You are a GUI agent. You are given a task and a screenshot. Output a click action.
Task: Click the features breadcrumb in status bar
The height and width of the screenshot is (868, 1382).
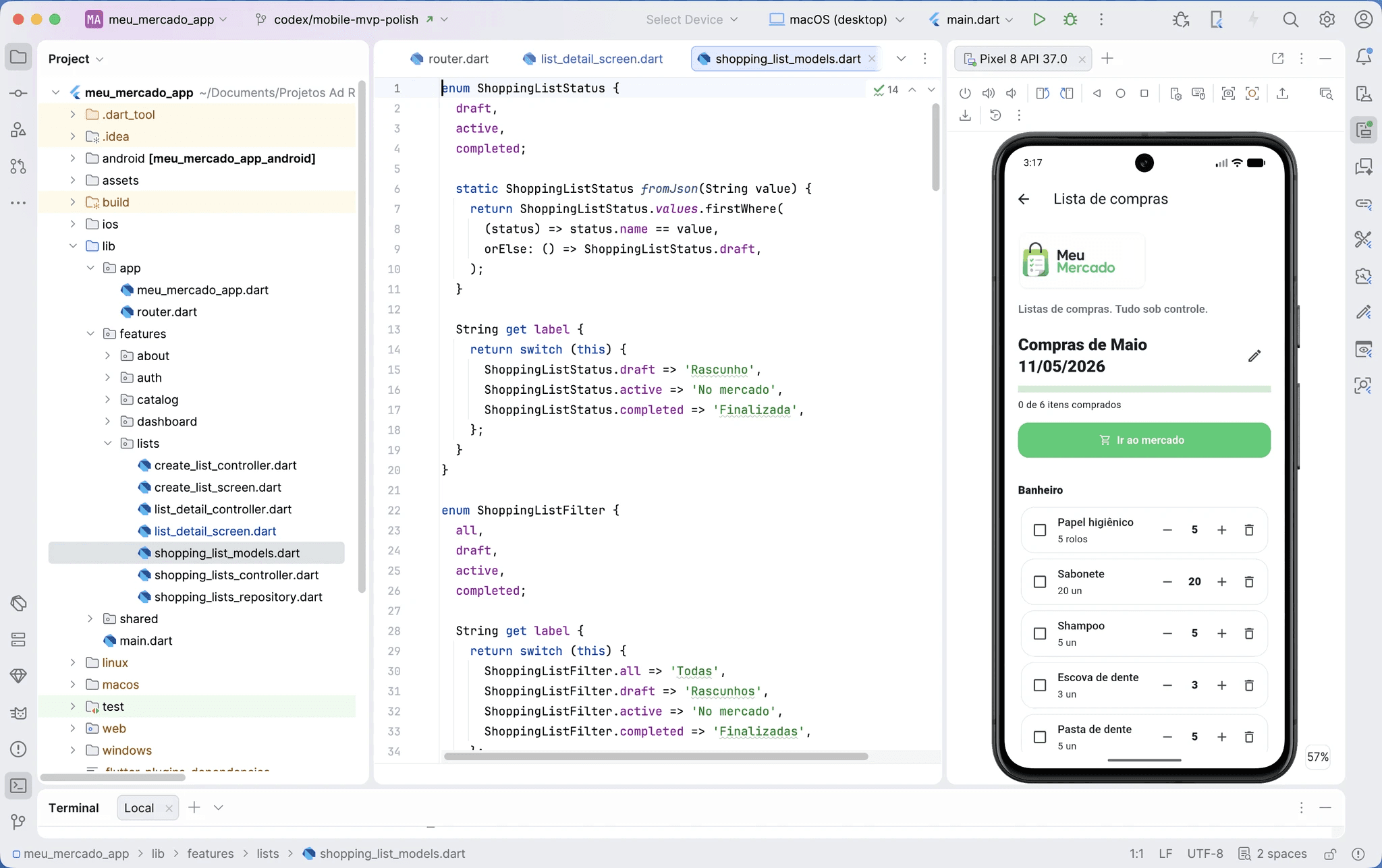point(211,854)
